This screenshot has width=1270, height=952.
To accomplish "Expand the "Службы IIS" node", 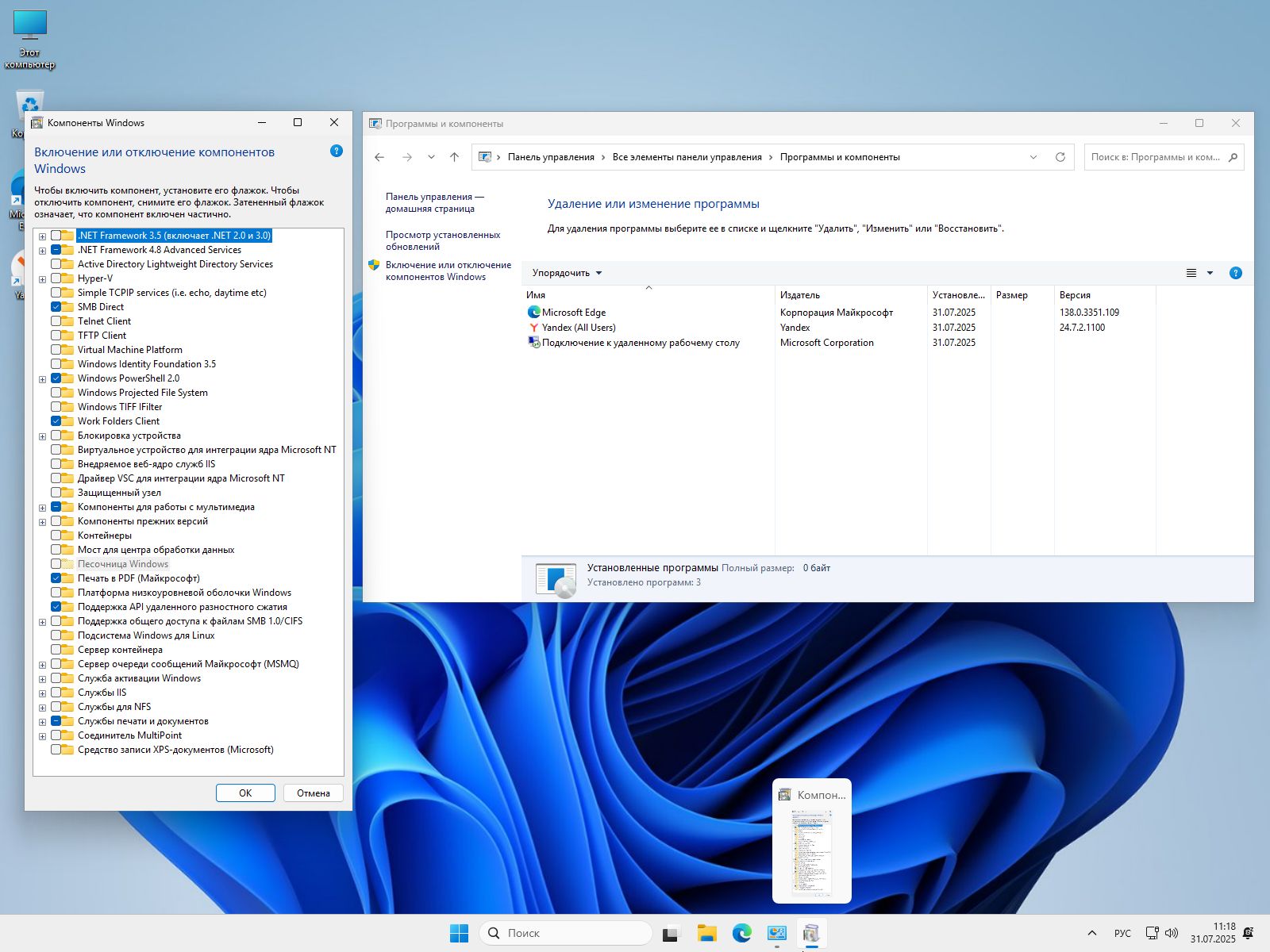I will 42,693.
